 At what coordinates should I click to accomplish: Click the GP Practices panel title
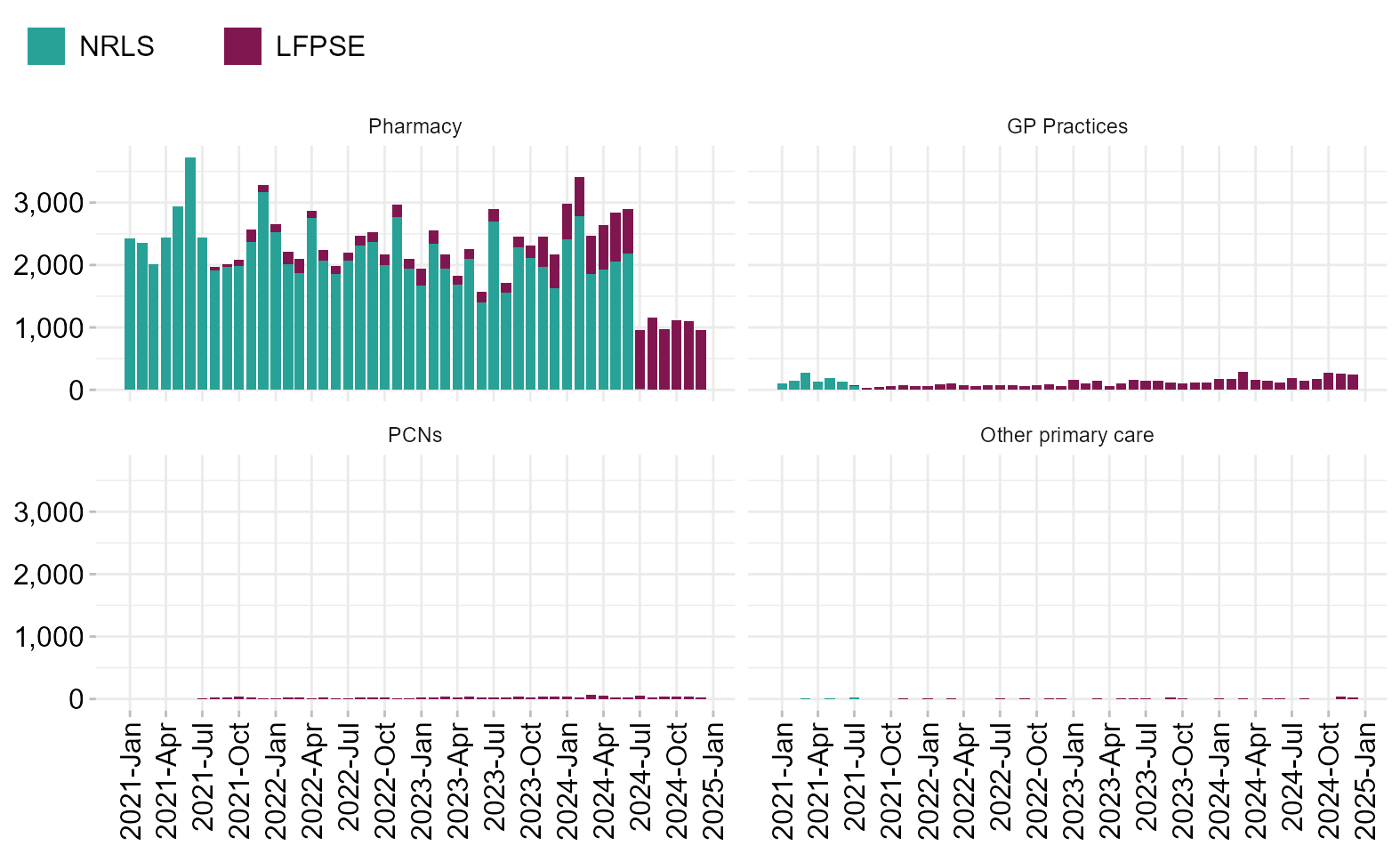tap(1066, 126)
